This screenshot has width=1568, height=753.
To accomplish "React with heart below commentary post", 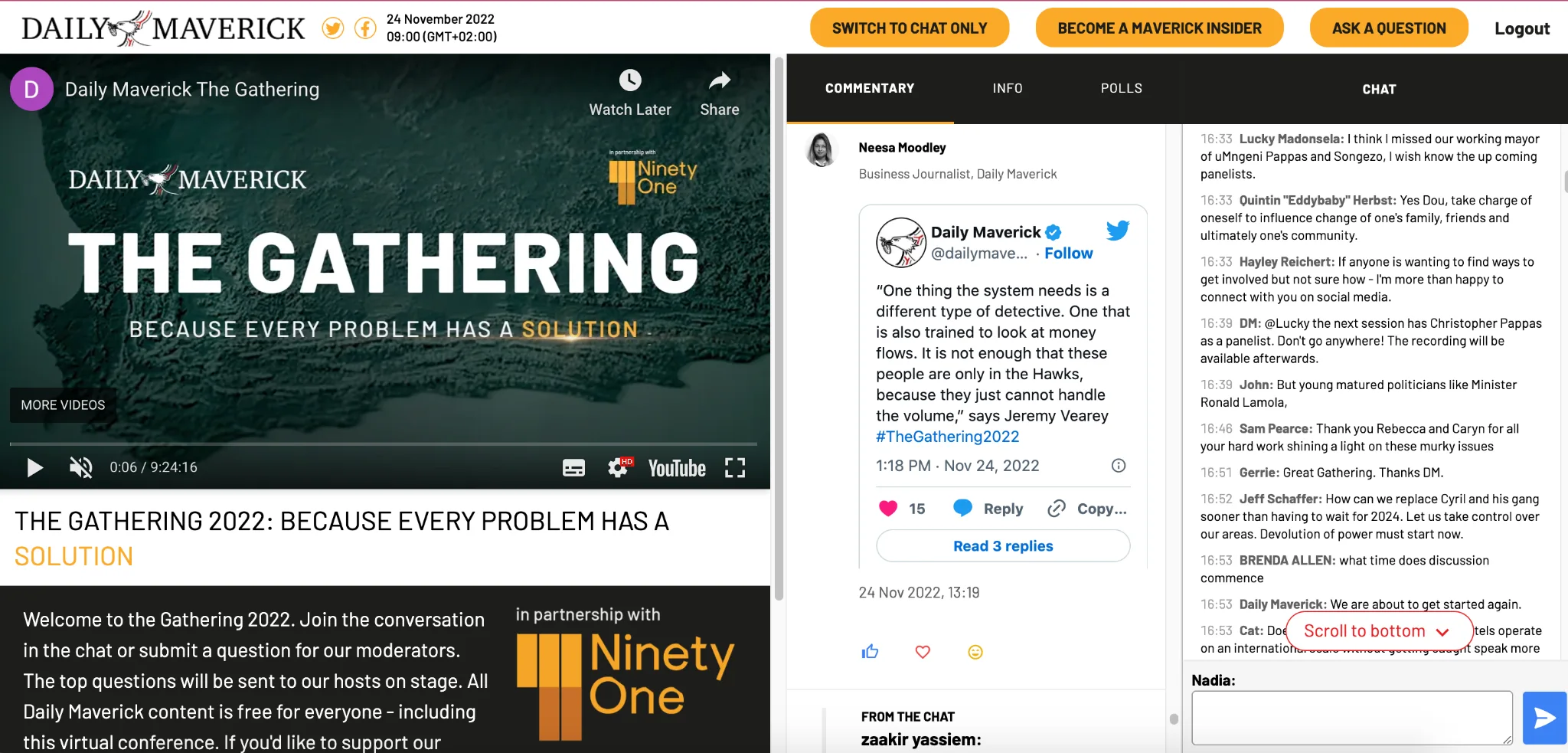I will 923,652.
